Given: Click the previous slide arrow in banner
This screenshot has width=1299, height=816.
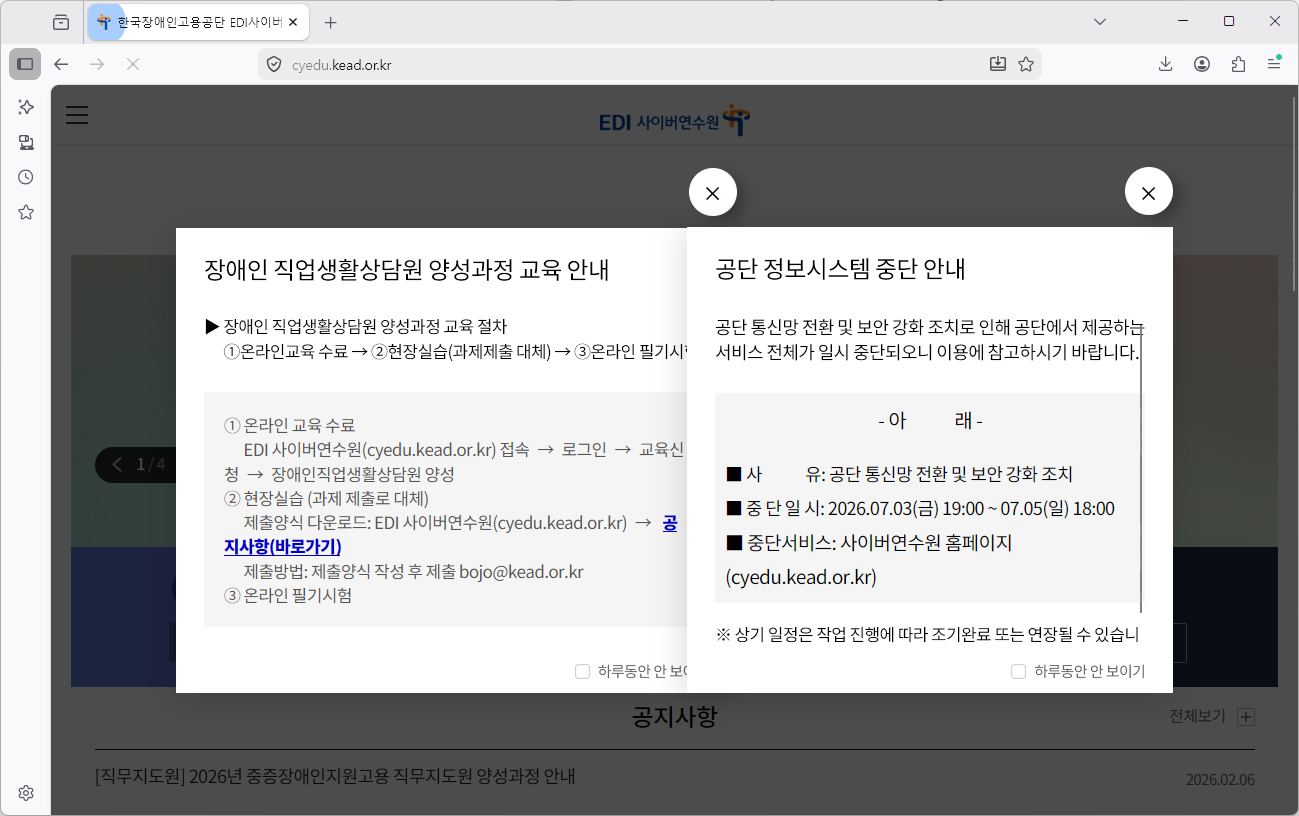Looking at the screenshot, I should [x=116, y=465].
